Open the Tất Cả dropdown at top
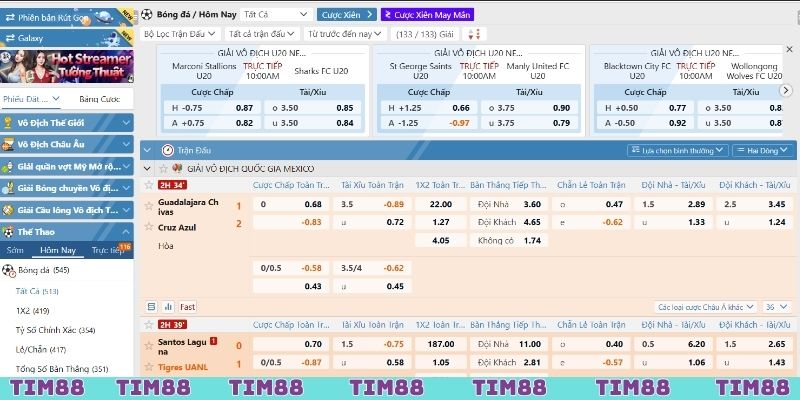Viewport: 800px width, 400px height. [x=276, y=16]
